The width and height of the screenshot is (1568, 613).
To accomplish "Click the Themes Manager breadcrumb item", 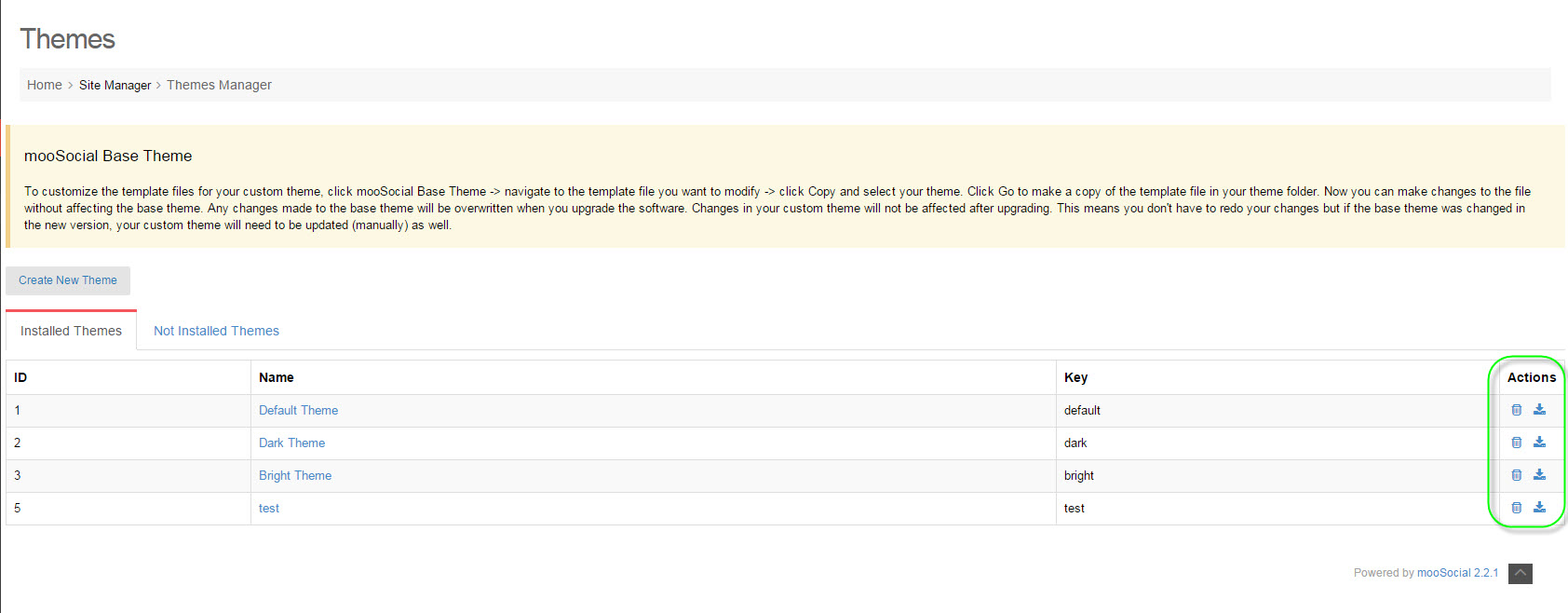I will tap(219, 85).
